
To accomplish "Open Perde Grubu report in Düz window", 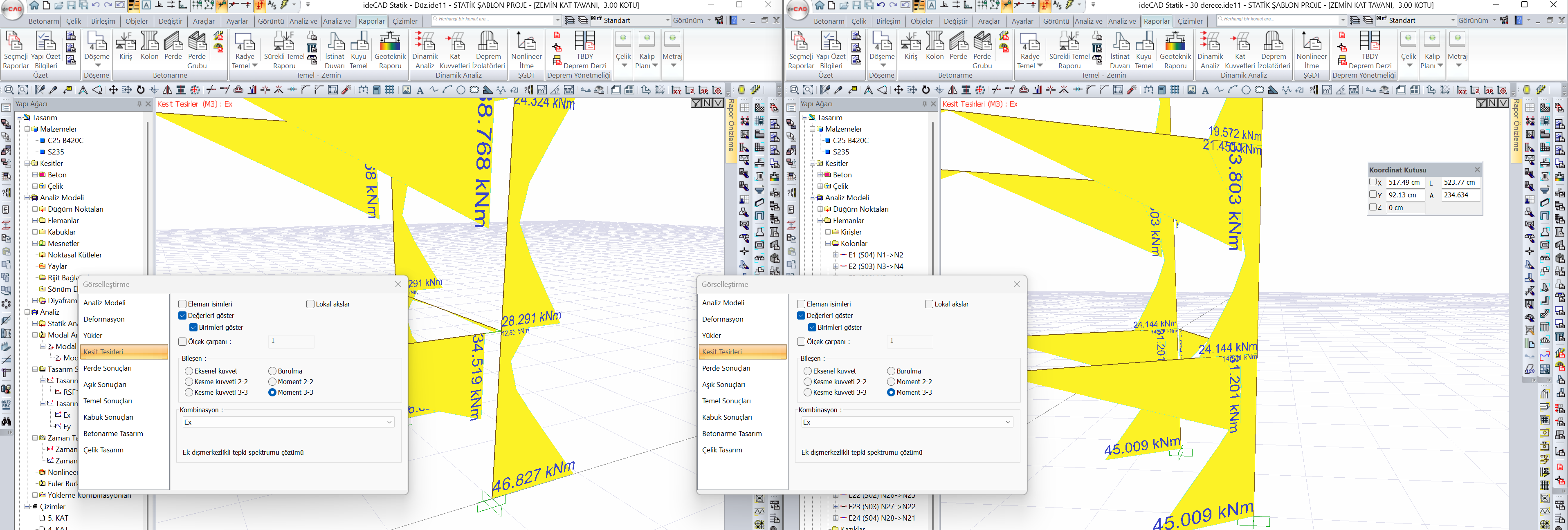I will click(197, 50).
